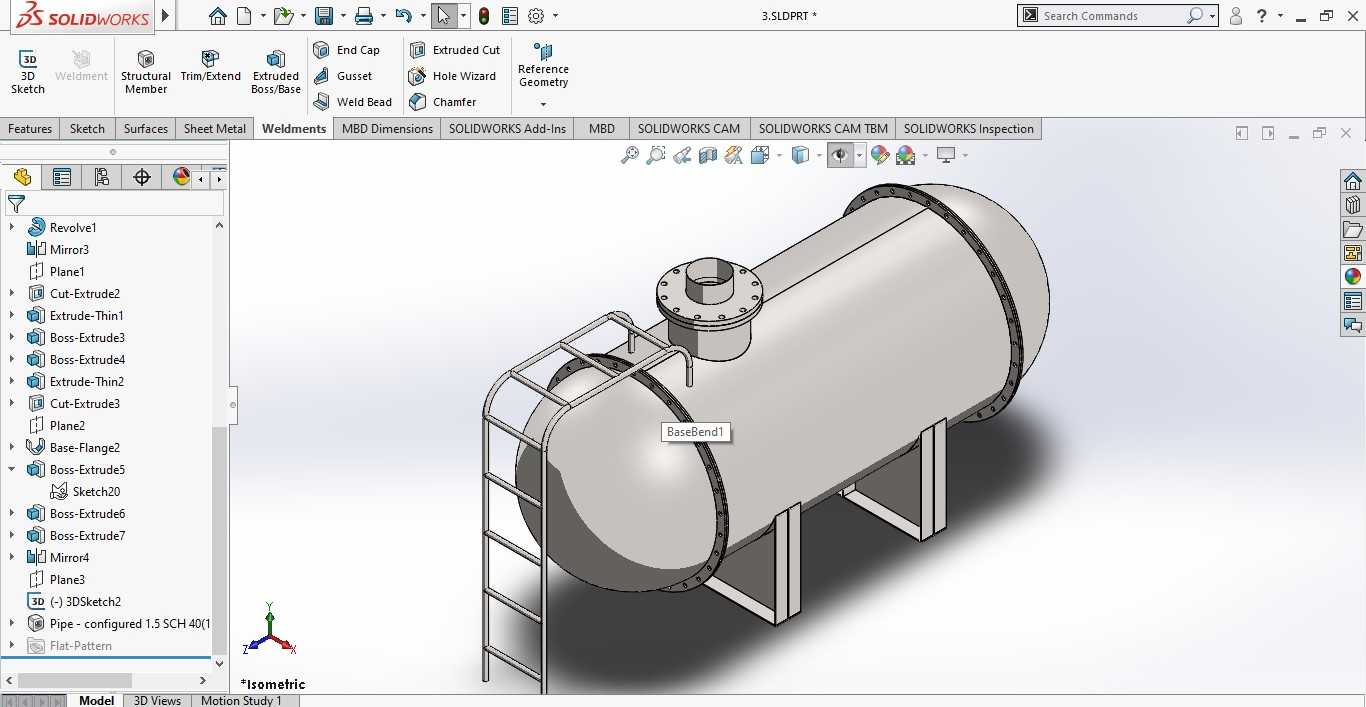Open the Design Library in the task pane

click(1353, 205)
